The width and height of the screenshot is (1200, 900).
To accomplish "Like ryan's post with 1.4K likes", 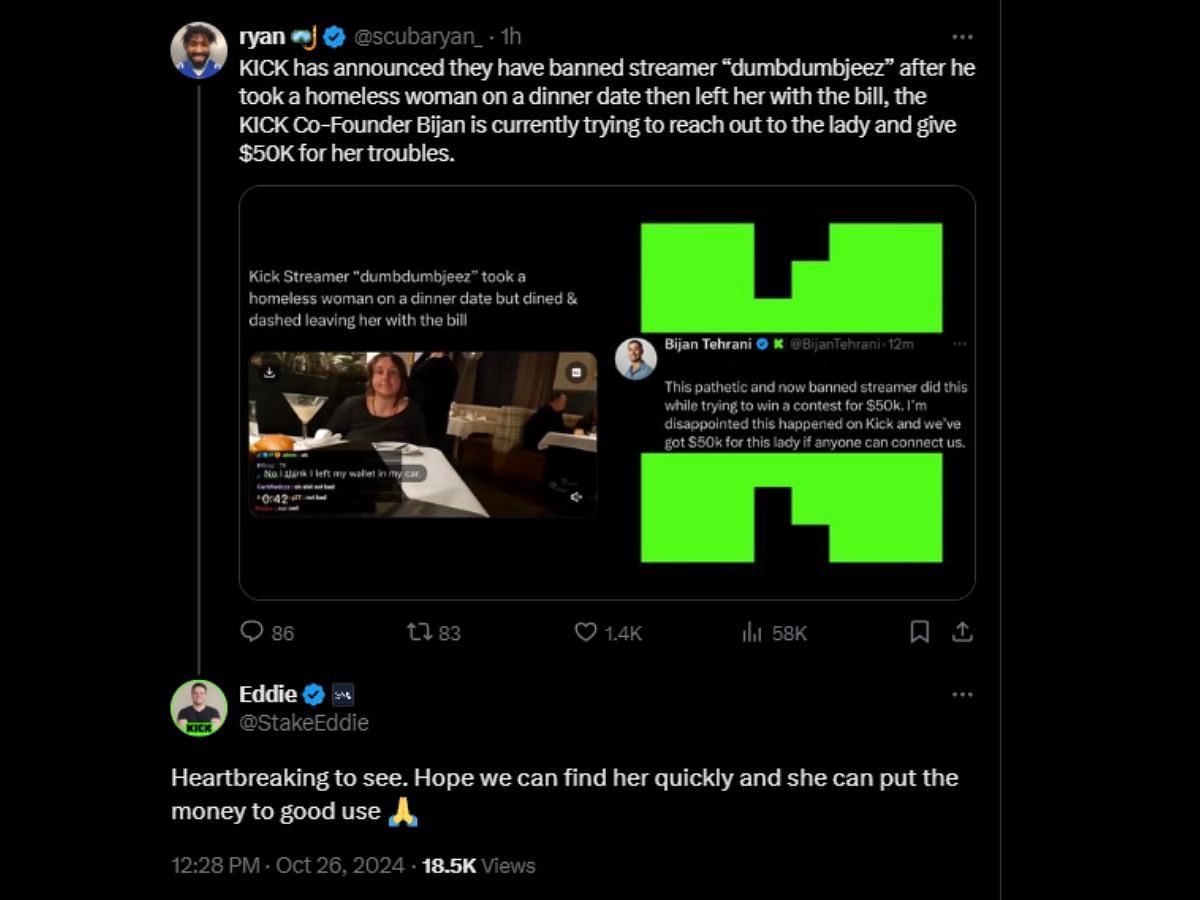I will click(x=586, y=632).
